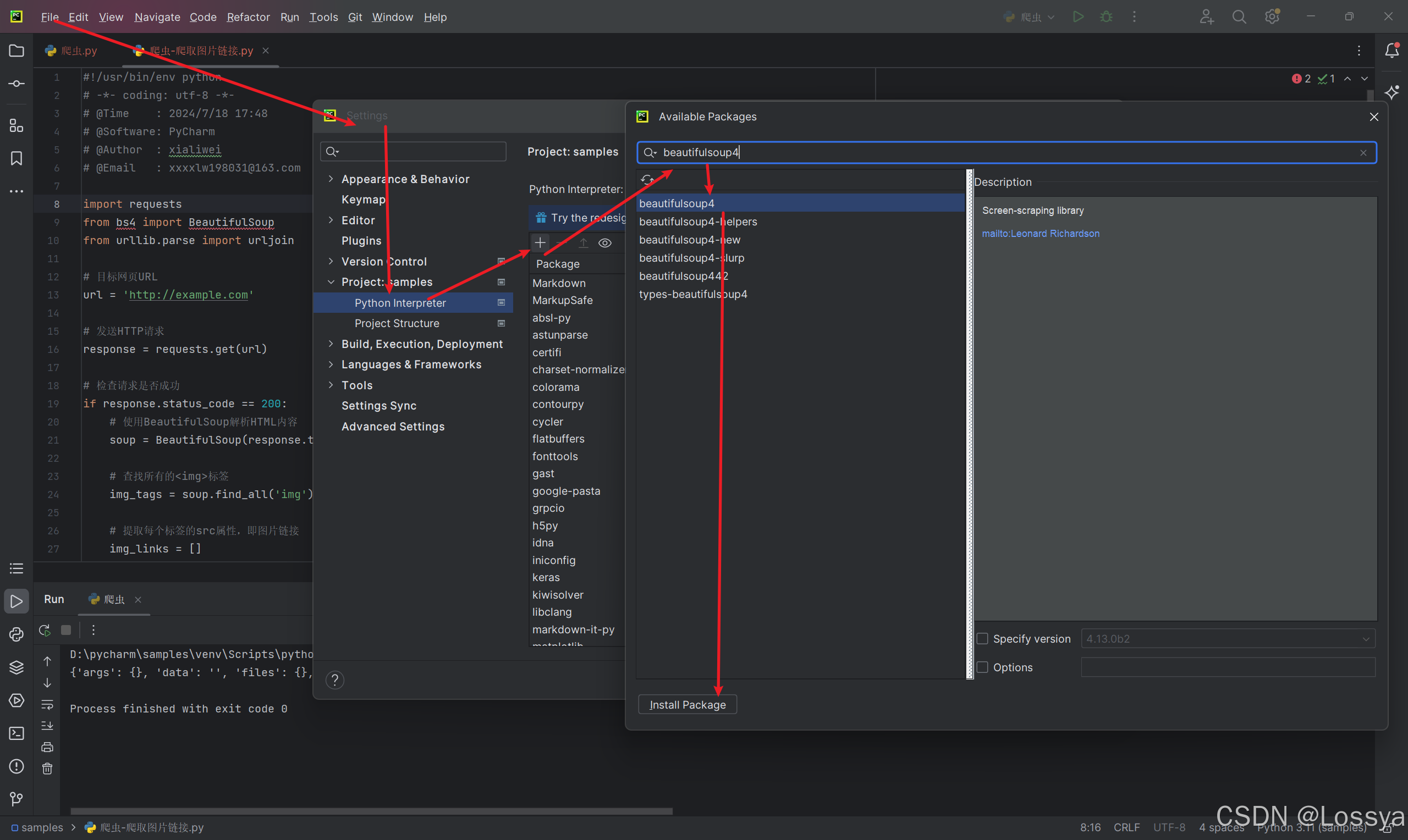Open the package version dropdown
Image resolution: width=1408 pixels, height=840 pixels.
click(x=1228, y=638)
